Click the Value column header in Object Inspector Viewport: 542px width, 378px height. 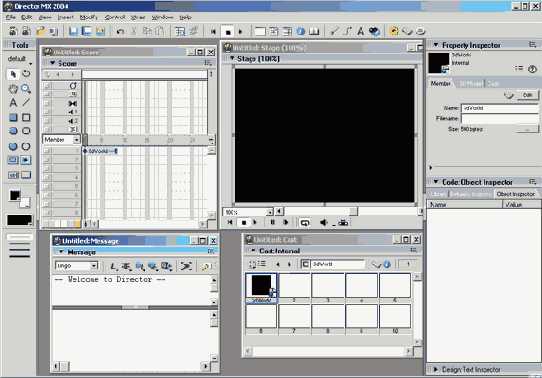pos(522,205)
